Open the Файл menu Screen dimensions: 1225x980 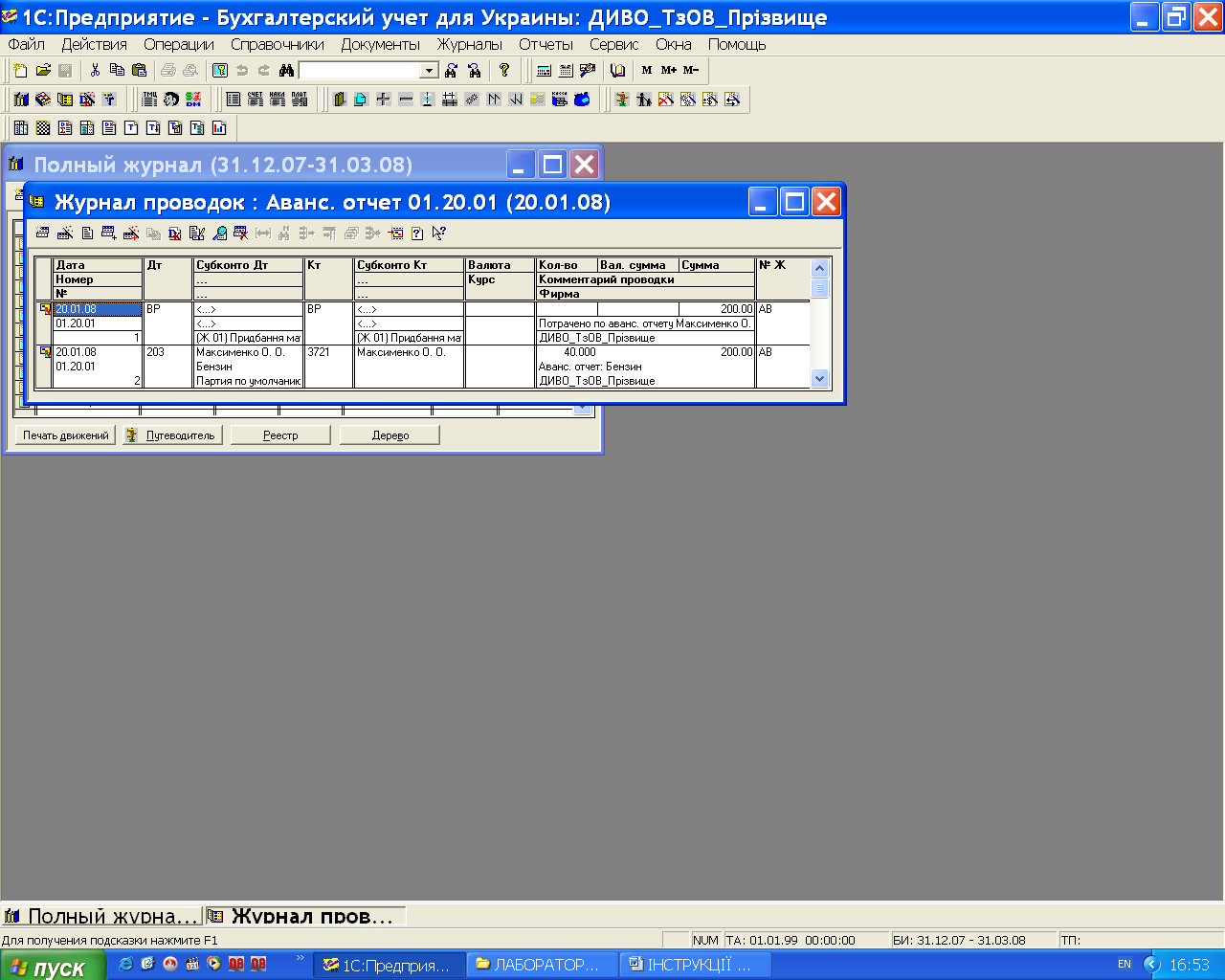(x=27, y=44)
